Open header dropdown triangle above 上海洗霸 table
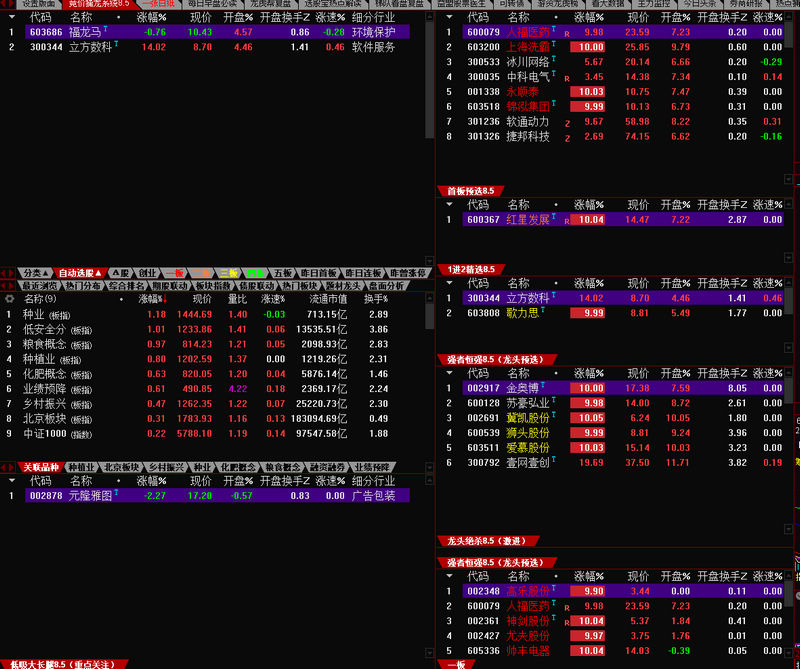The height and width of the screenshot is (669, 800). pyautogui.click(x=449, y=17)
